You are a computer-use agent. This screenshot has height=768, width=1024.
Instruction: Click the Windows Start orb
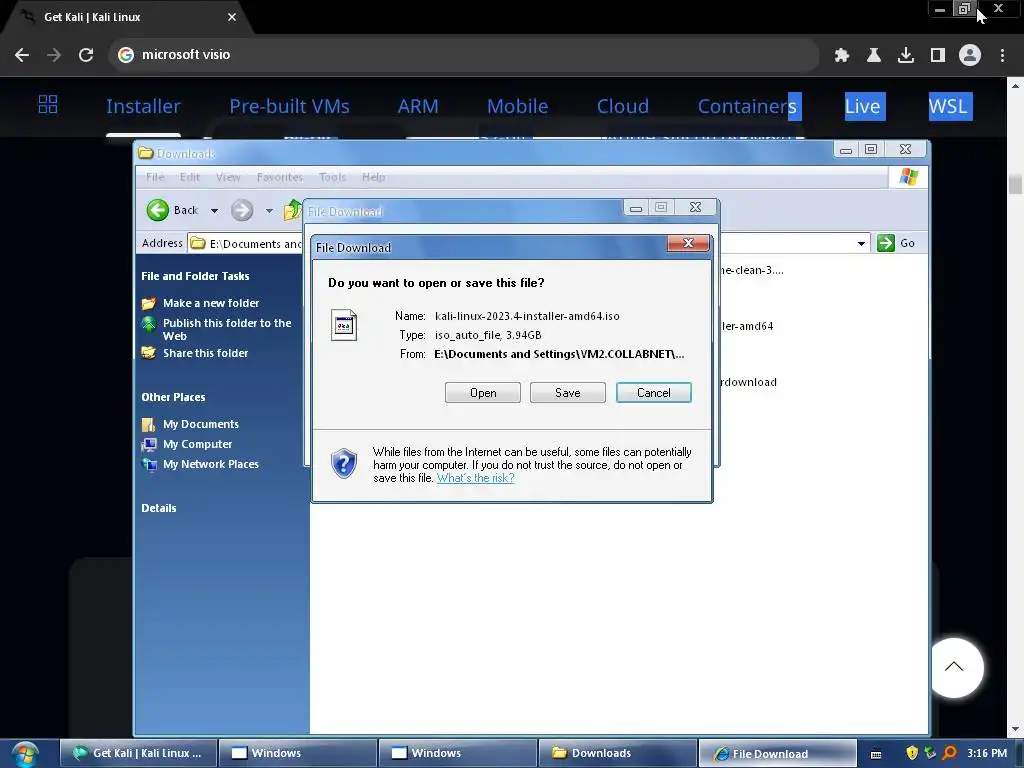click(x=25, y=754)
